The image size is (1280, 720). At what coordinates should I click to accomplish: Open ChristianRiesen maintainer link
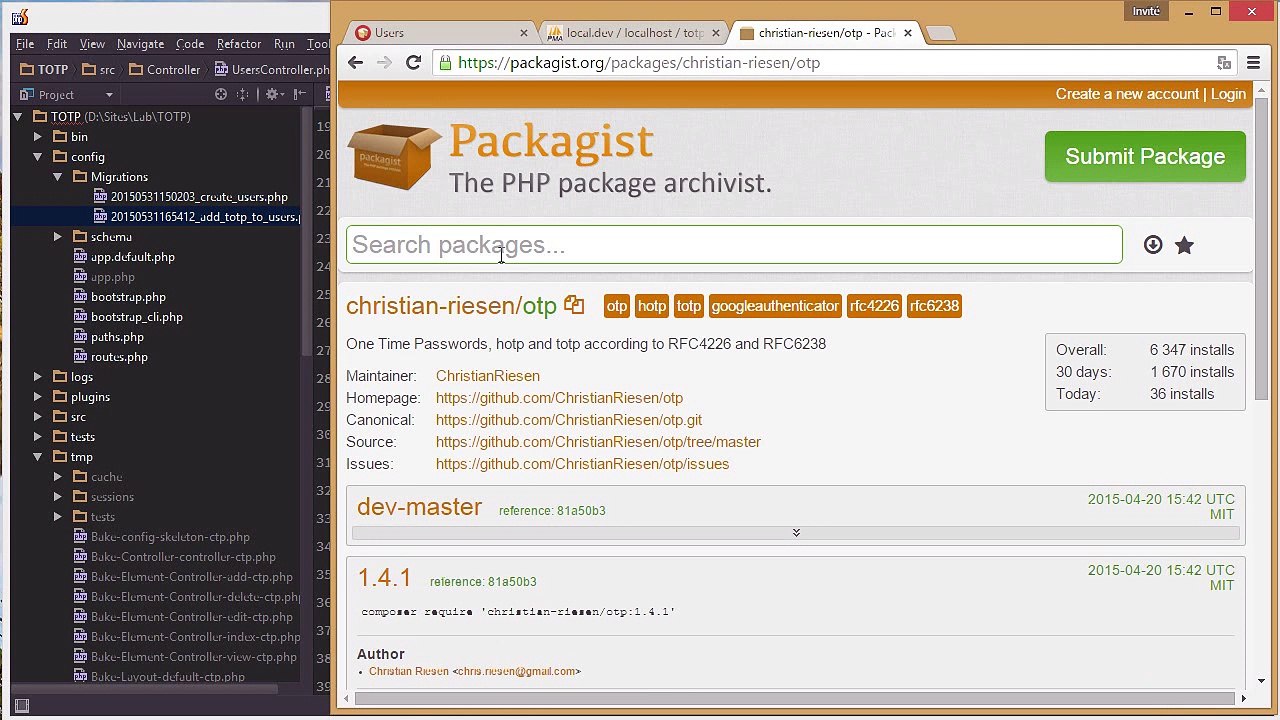[487, 376]
